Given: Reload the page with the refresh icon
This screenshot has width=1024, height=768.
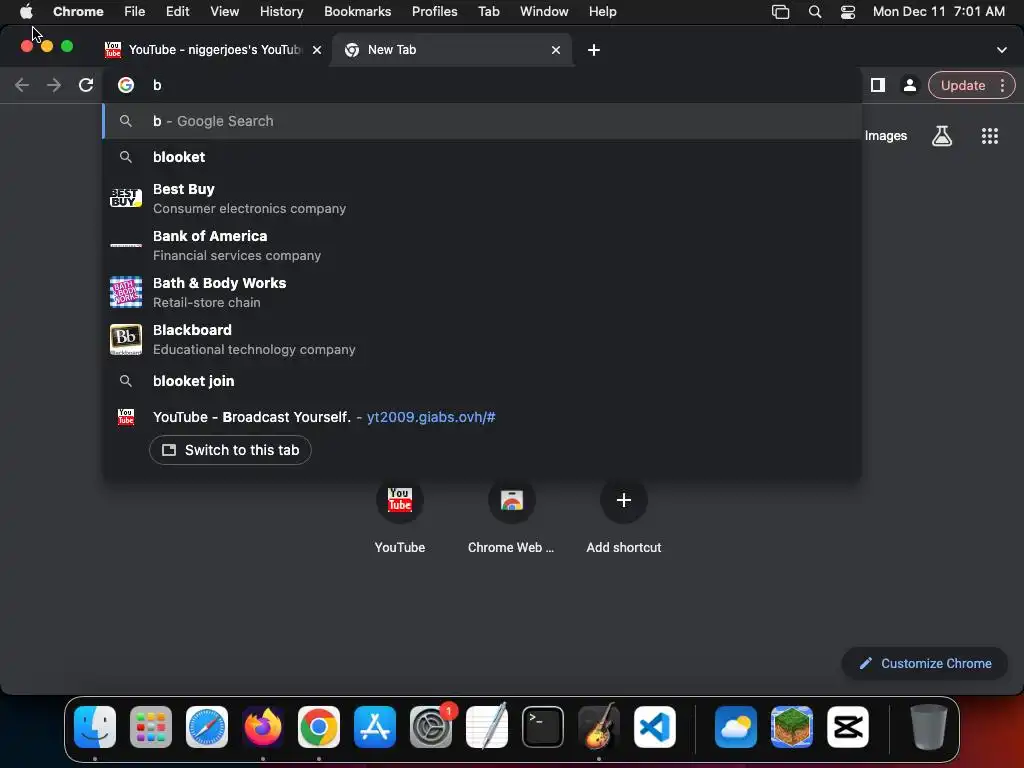Looking at the screenshot, I should click(x=86, y=85).
